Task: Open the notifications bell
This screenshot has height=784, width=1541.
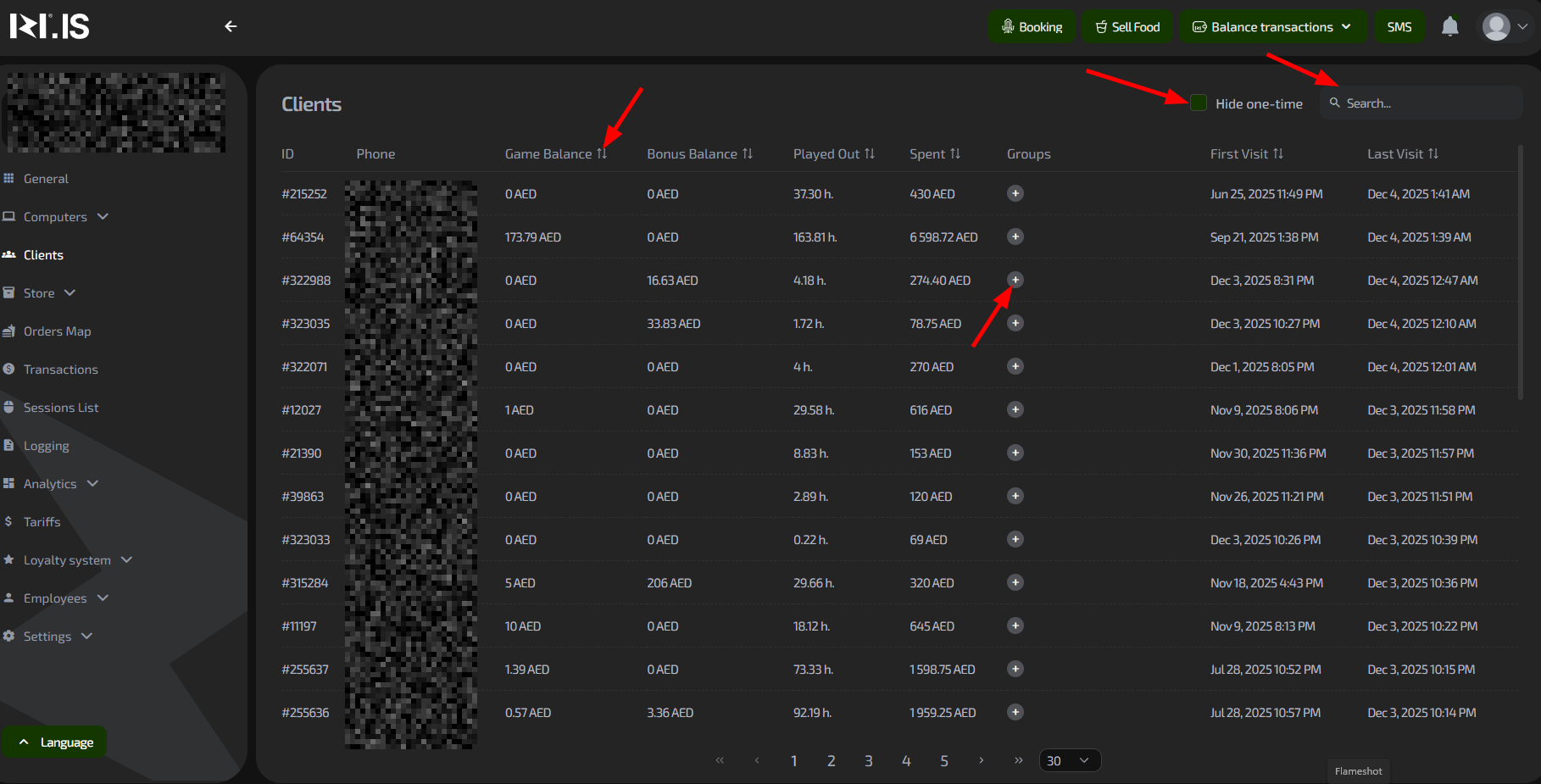Action: [x=1449, y=27]
